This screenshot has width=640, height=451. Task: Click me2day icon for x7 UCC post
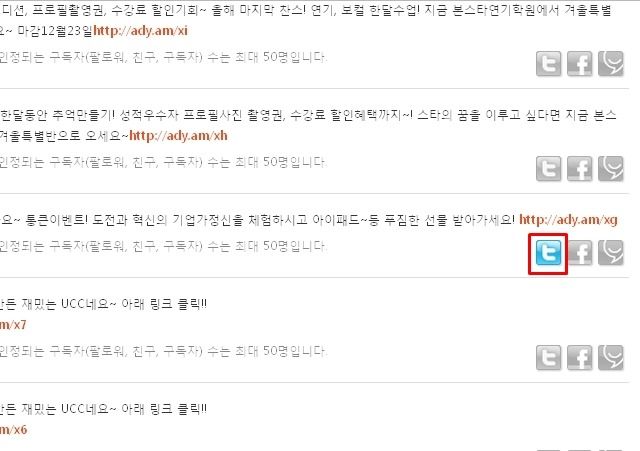[611, 358]
